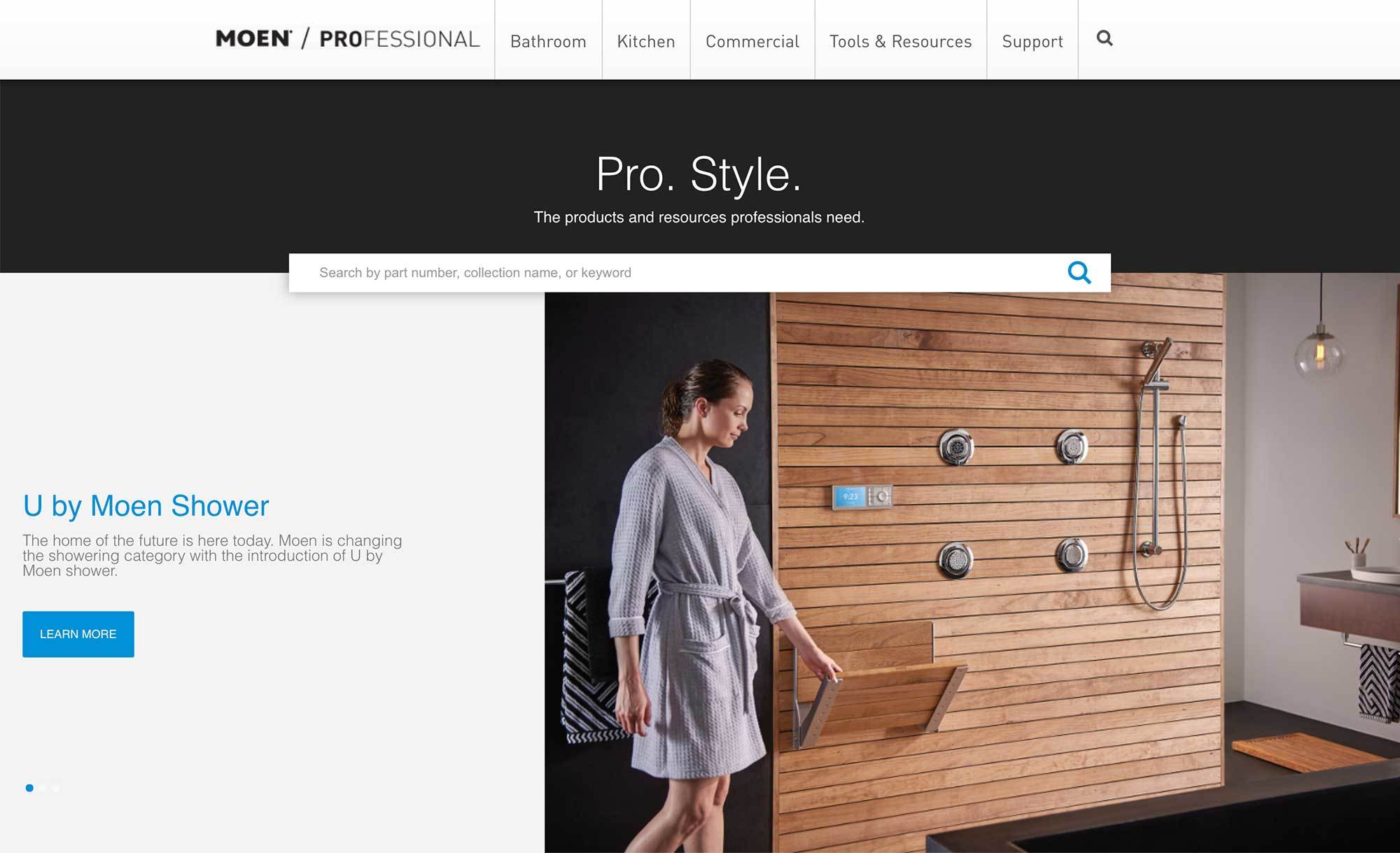The width and height of the screenshot is (1400, 853).
Task: Click the blue search icon in search box
Action: point(1079,272)
